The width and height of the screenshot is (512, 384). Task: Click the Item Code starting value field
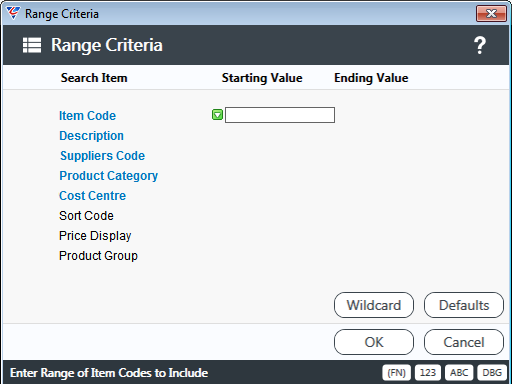(280, 115)
